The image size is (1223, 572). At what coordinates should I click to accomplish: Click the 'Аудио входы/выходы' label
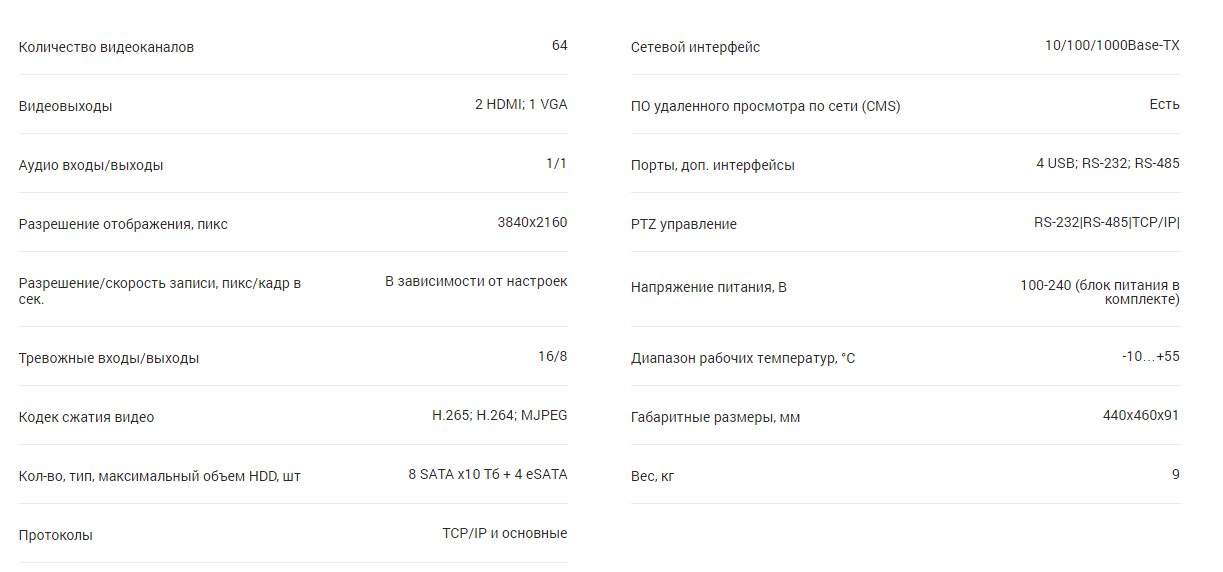tap(91, 165)
